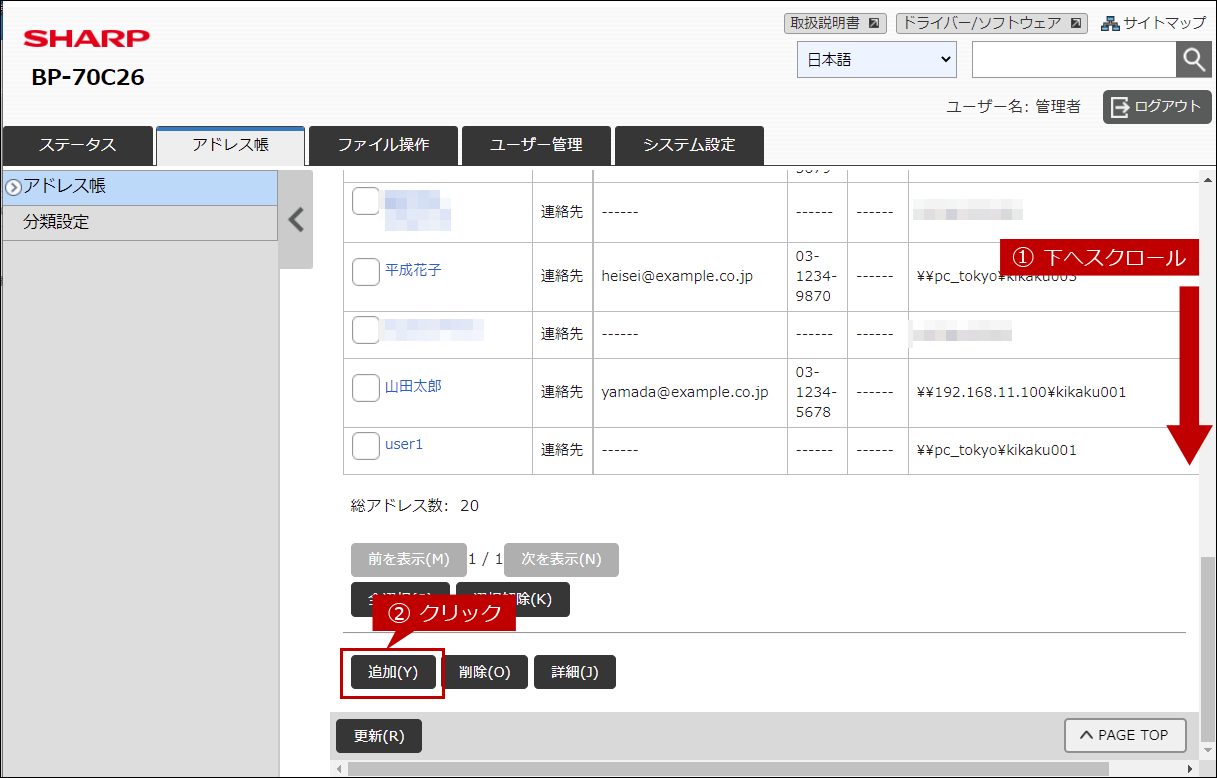
Task: Open ドライバー/ソフトウェア external link
Action: pos(990,23)
